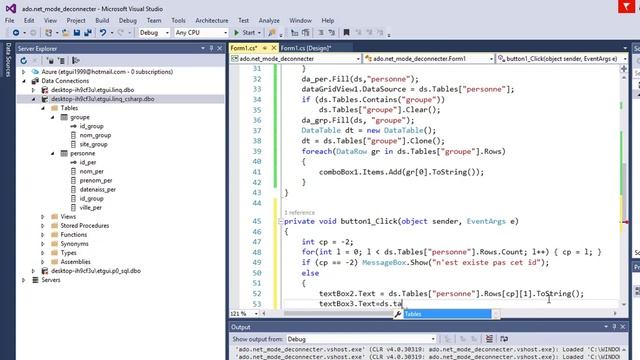Select Tables in IntelliSense suggestion list
The height and width of the screenshot is (360, 640).
coord(447,314)
